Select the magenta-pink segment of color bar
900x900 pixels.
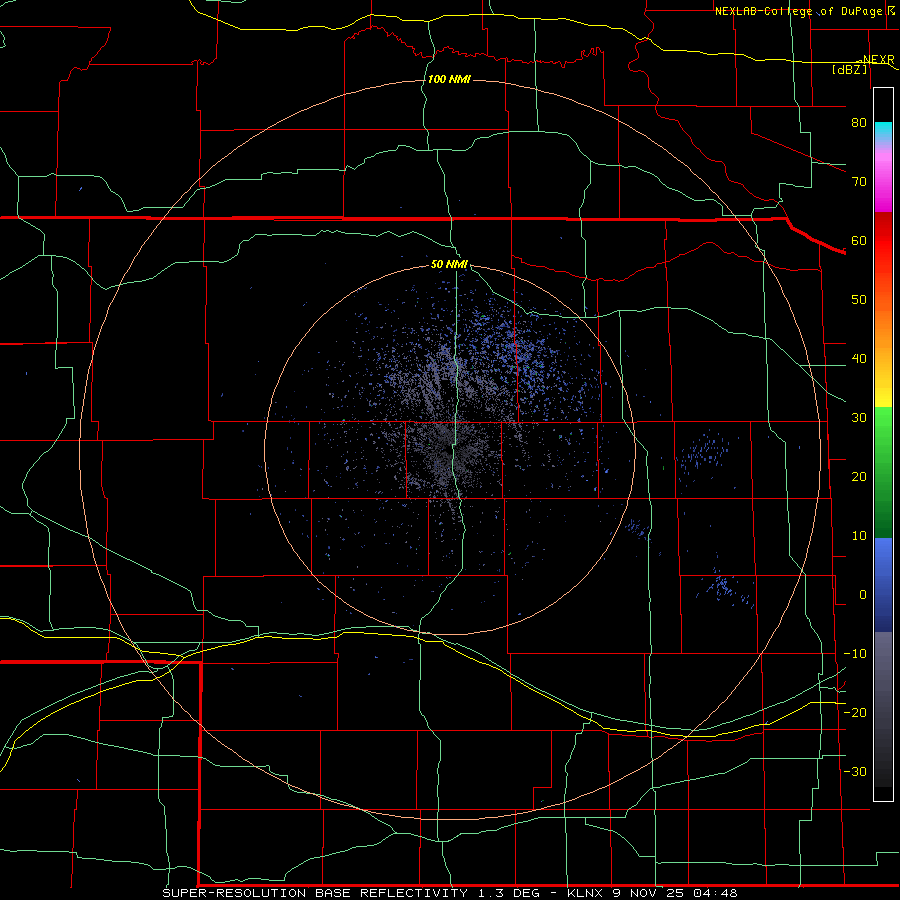pos(883,181)
